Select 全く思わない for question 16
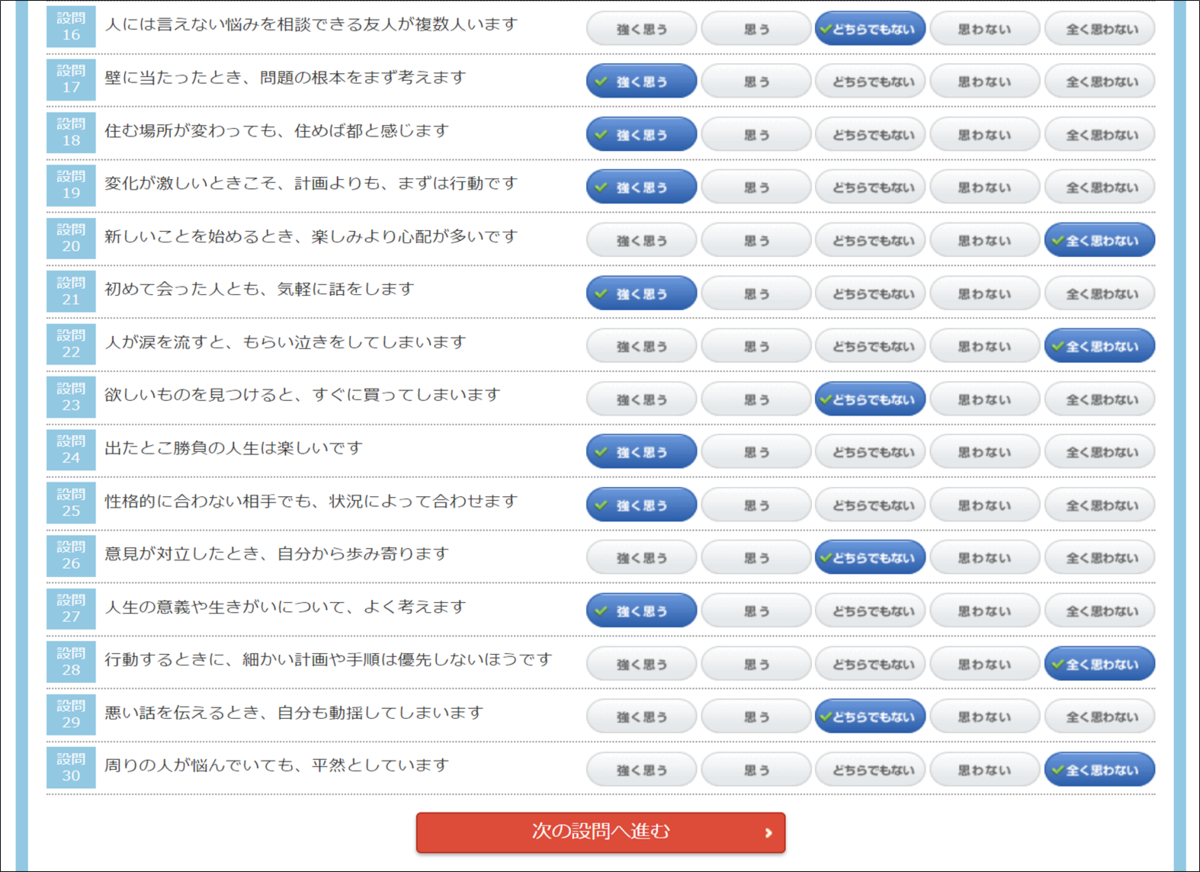This screenshot has height=872, width=1200. pos(1100,29)
